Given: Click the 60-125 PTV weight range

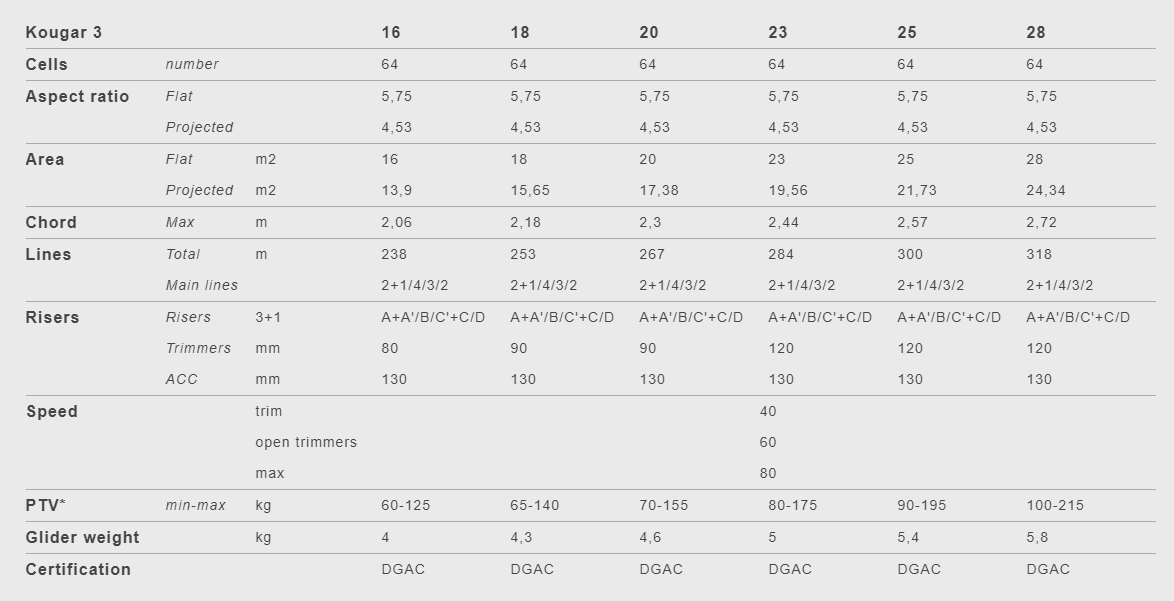Looking at the screenshot, I should (406, 506).
